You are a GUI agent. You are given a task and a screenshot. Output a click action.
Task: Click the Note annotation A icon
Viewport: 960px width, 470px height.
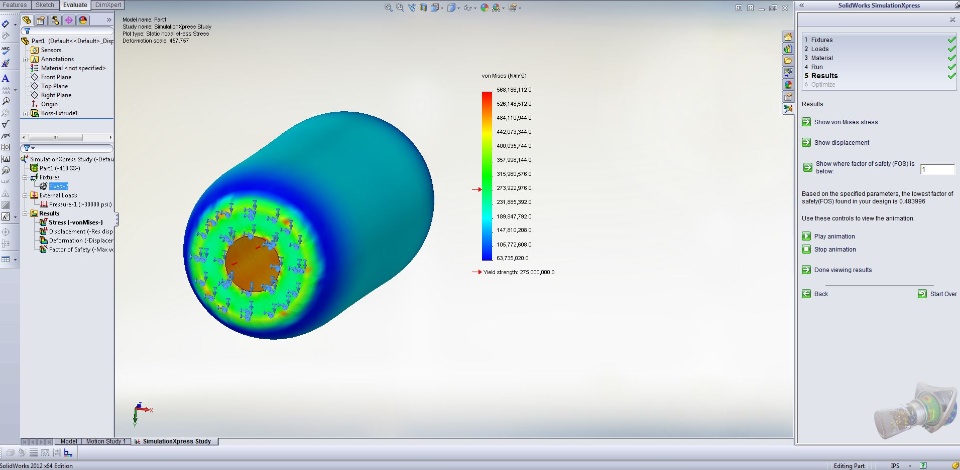pos(6,78)
